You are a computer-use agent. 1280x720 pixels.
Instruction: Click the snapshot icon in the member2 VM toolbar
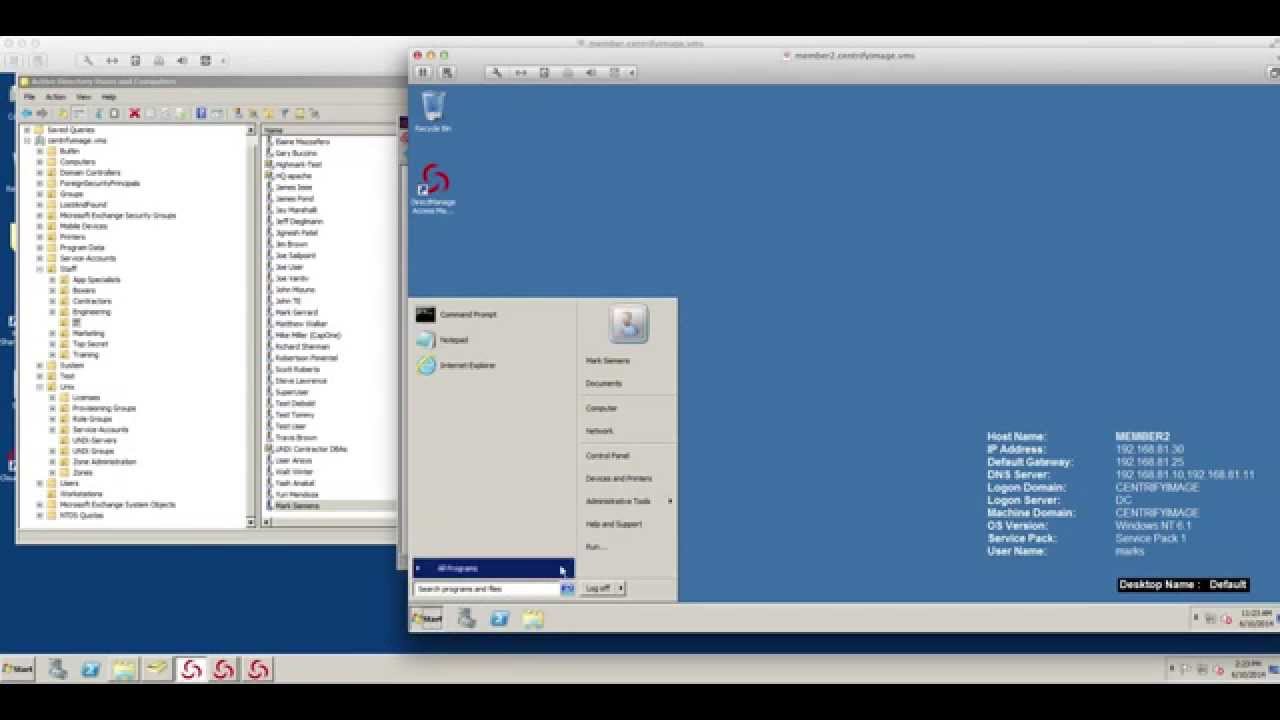[446, 72]
